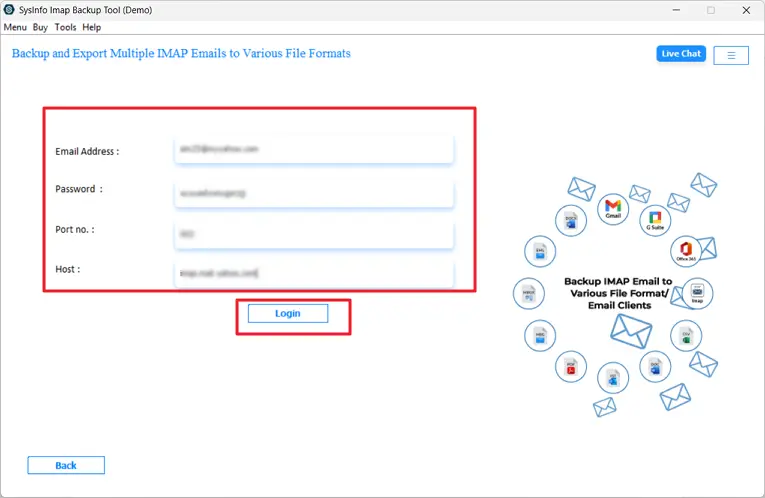Start a Live Chat session
This screenshot has height=498, width=765.
tap(681, 54)
